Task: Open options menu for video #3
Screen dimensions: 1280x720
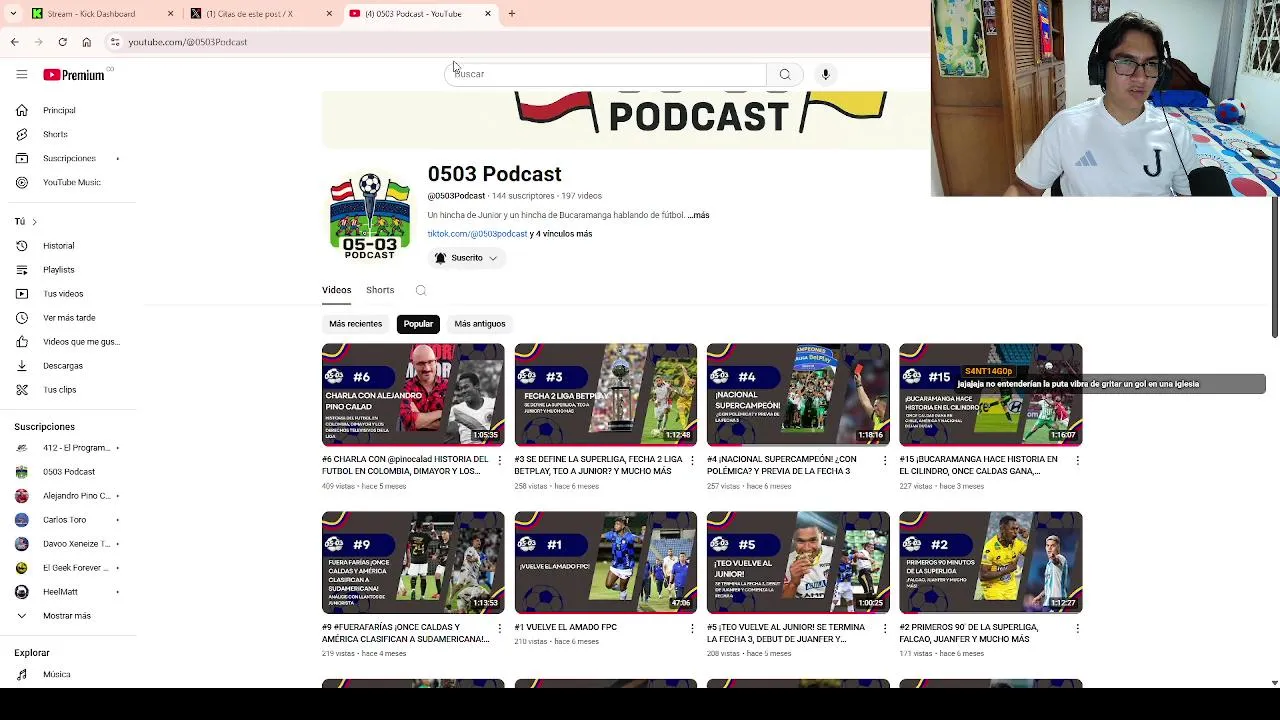Action: pos(692,460)
